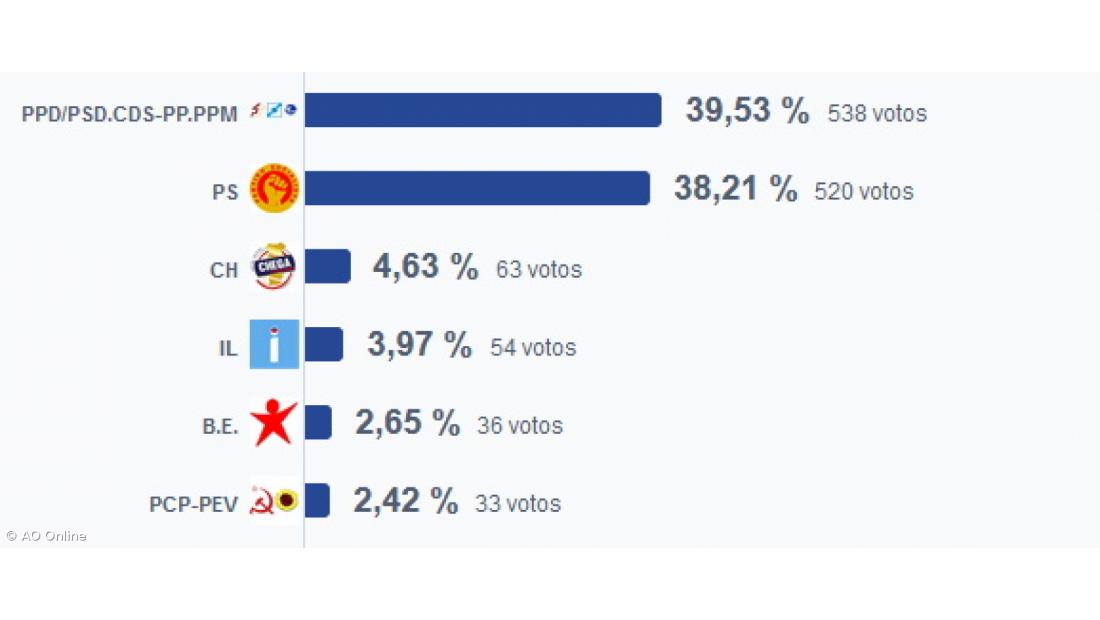Click the 54 votos count
This screenshot has width=1100, height=620.
point(533,348)
